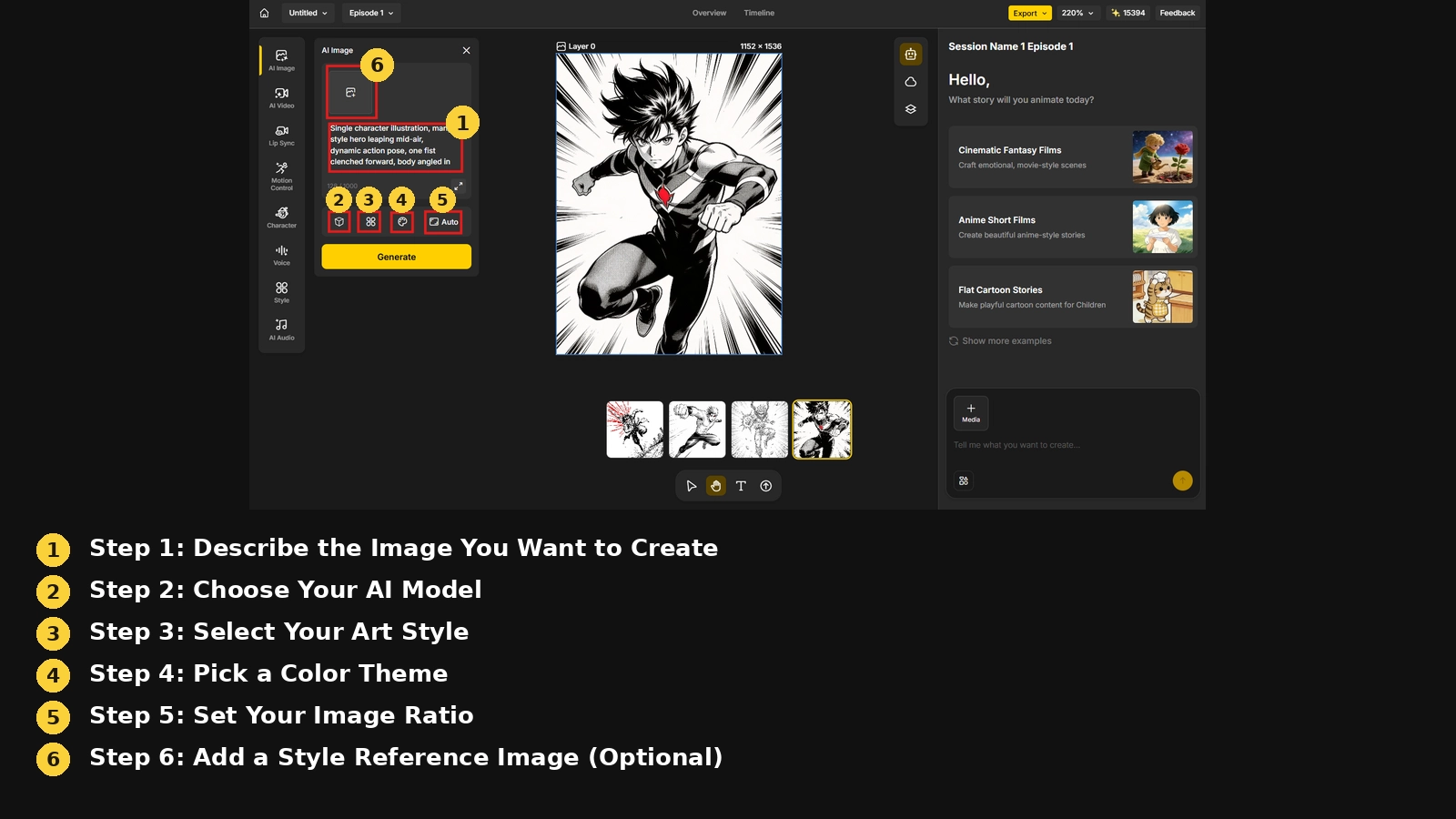Select the hand pan tool
This screenshot has width=1456, height=819.
point(716,486)
